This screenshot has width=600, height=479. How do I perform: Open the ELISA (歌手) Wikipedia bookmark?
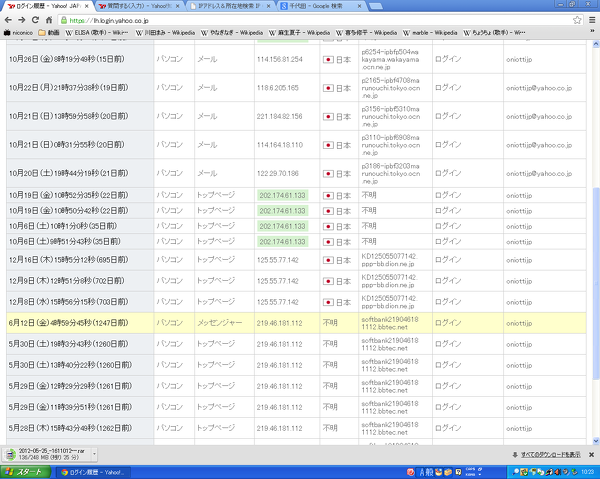(97, 33)
